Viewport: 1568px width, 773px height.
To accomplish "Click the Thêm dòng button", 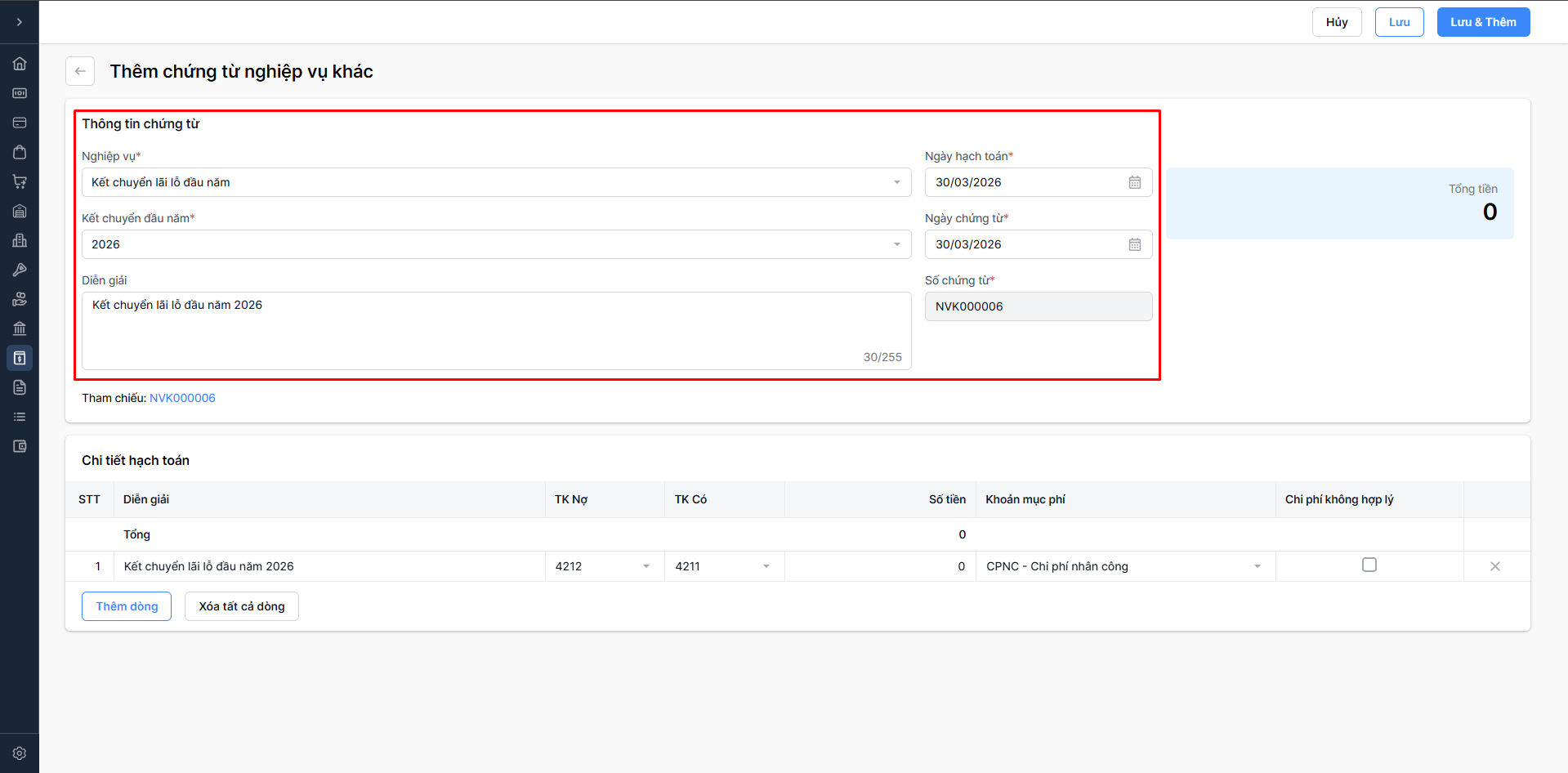I will [127, 606].
